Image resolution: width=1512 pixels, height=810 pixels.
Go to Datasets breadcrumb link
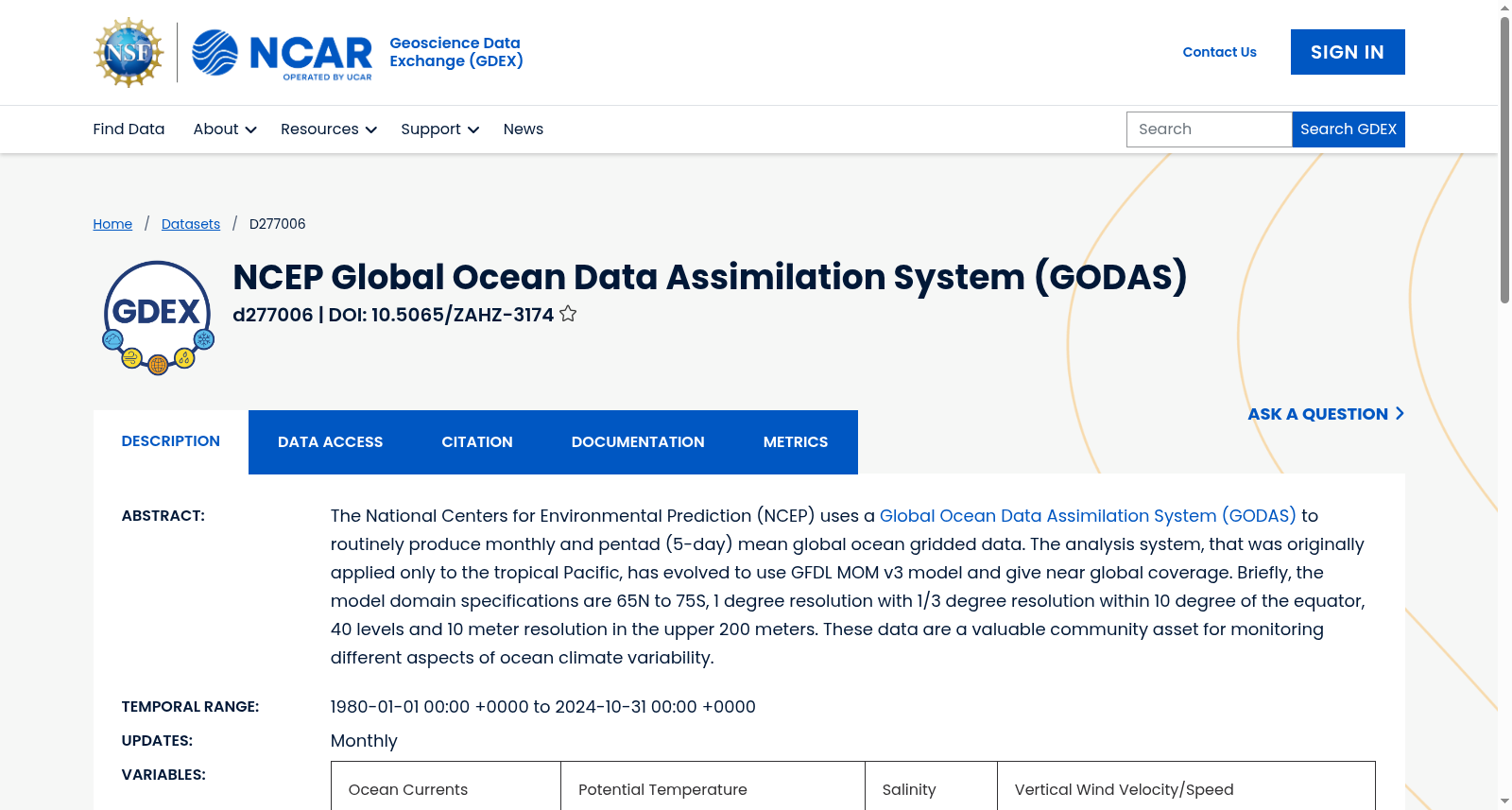[x=191, y=224]
